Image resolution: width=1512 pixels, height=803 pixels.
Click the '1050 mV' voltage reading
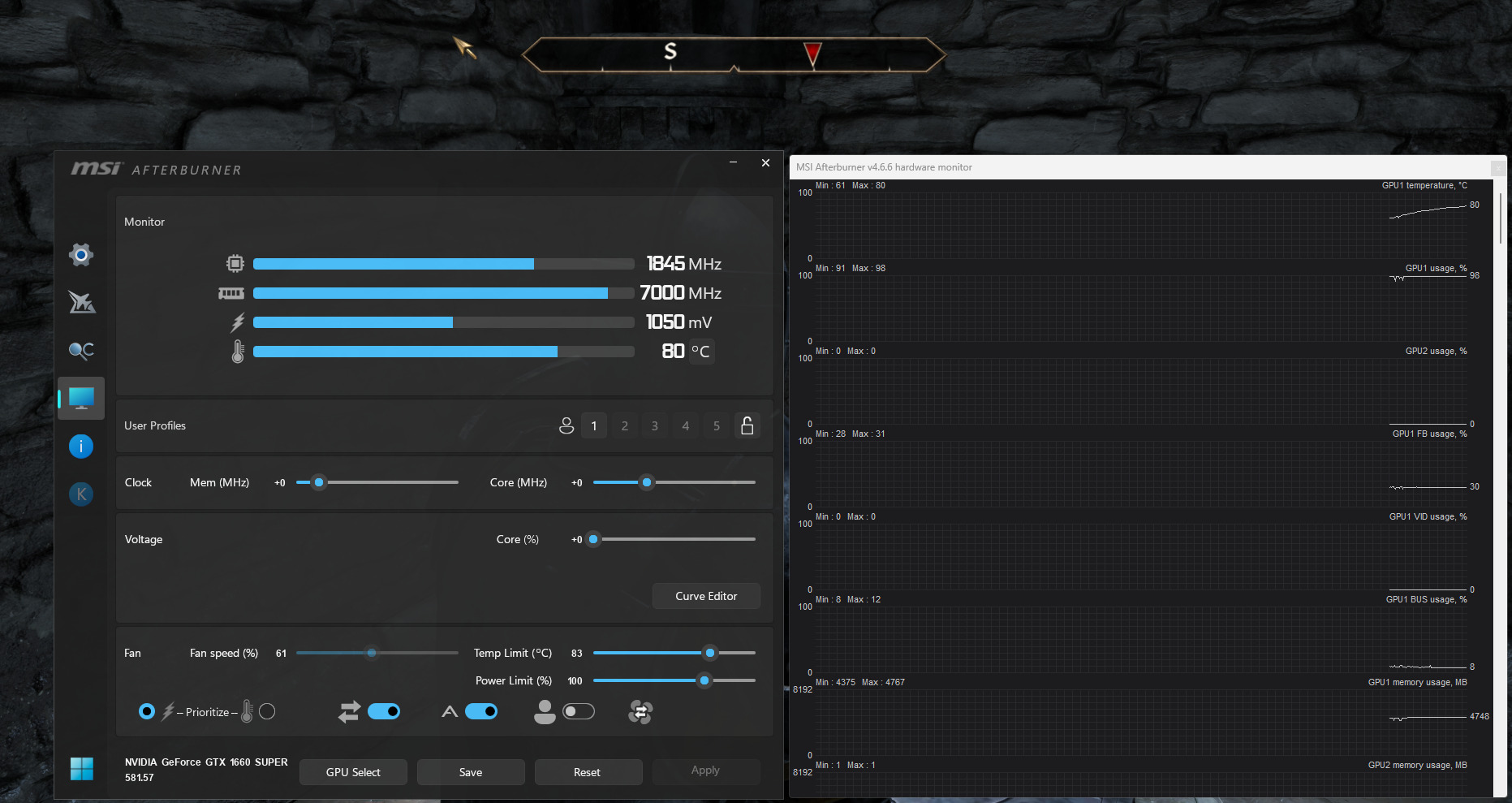[679, 322]
